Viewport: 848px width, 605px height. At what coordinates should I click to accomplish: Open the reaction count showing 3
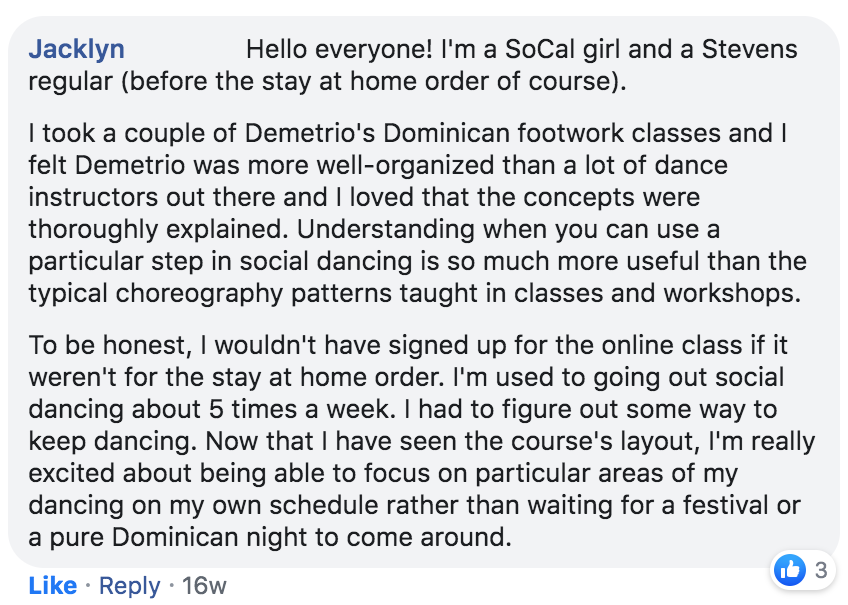pyautogui.click(x=821, y=571)
